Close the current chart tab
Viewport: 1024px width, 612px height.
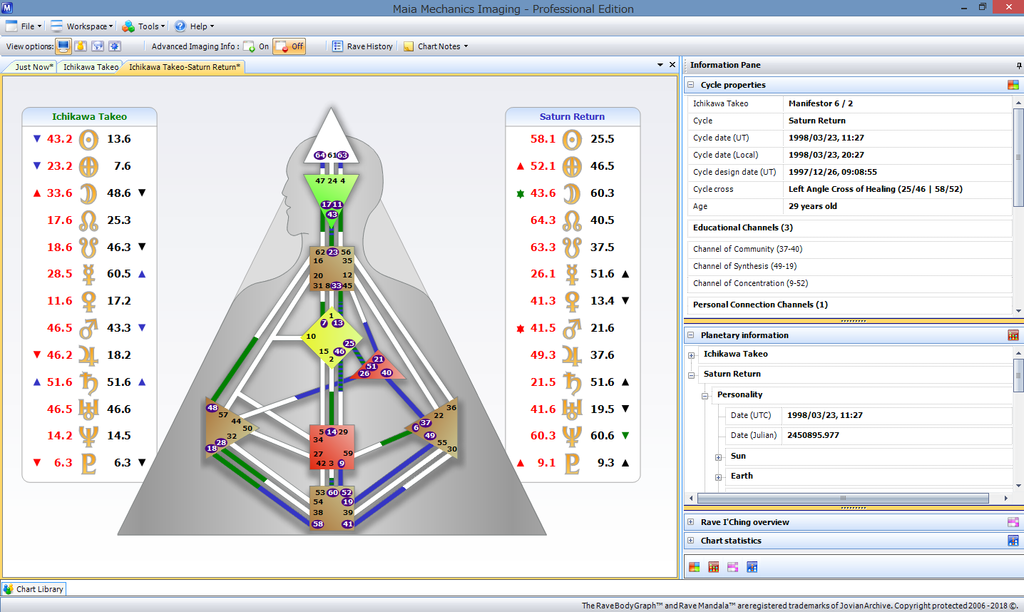point(672,65)
